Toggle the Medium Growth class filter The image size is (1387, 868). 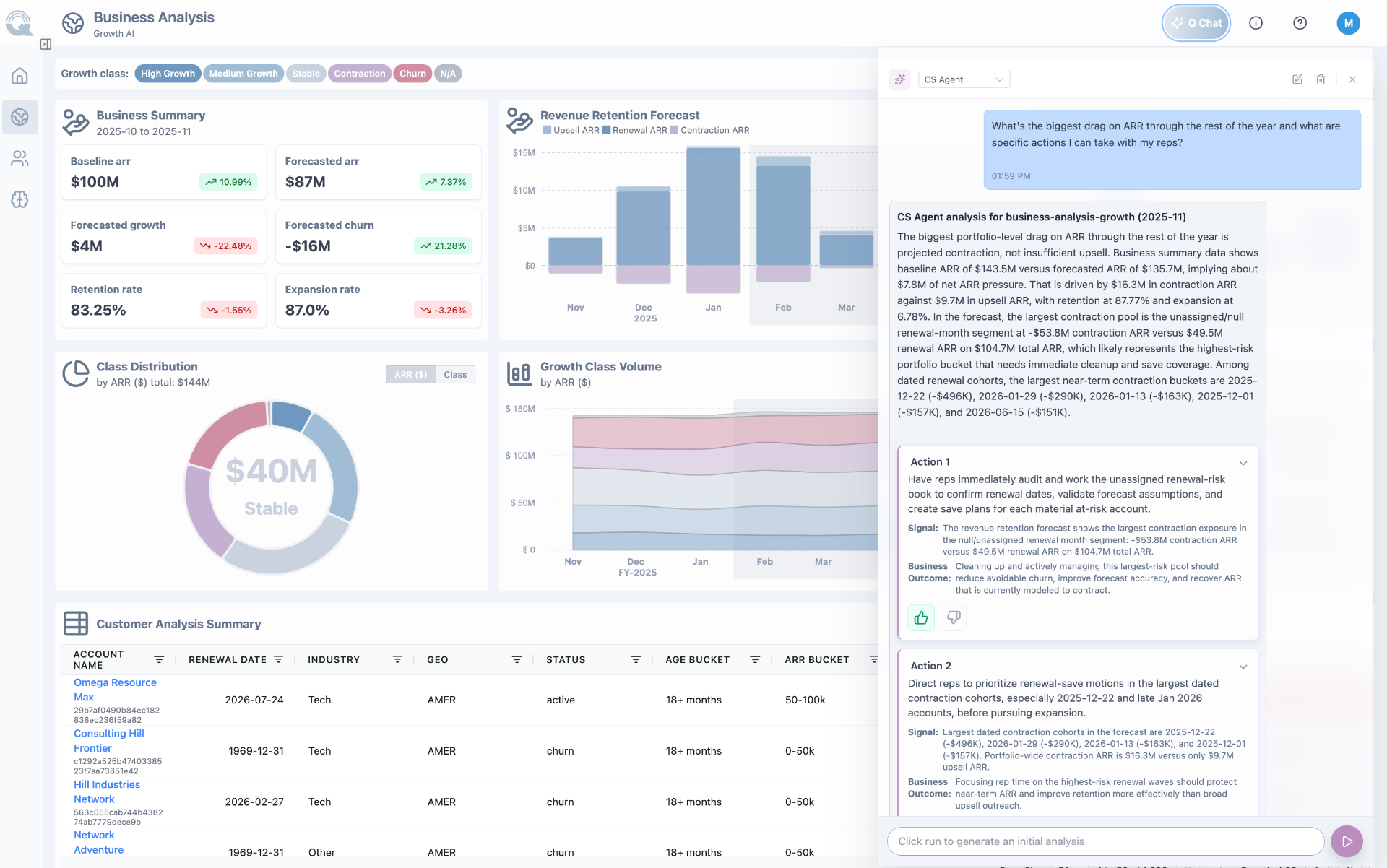pos(243,74)
